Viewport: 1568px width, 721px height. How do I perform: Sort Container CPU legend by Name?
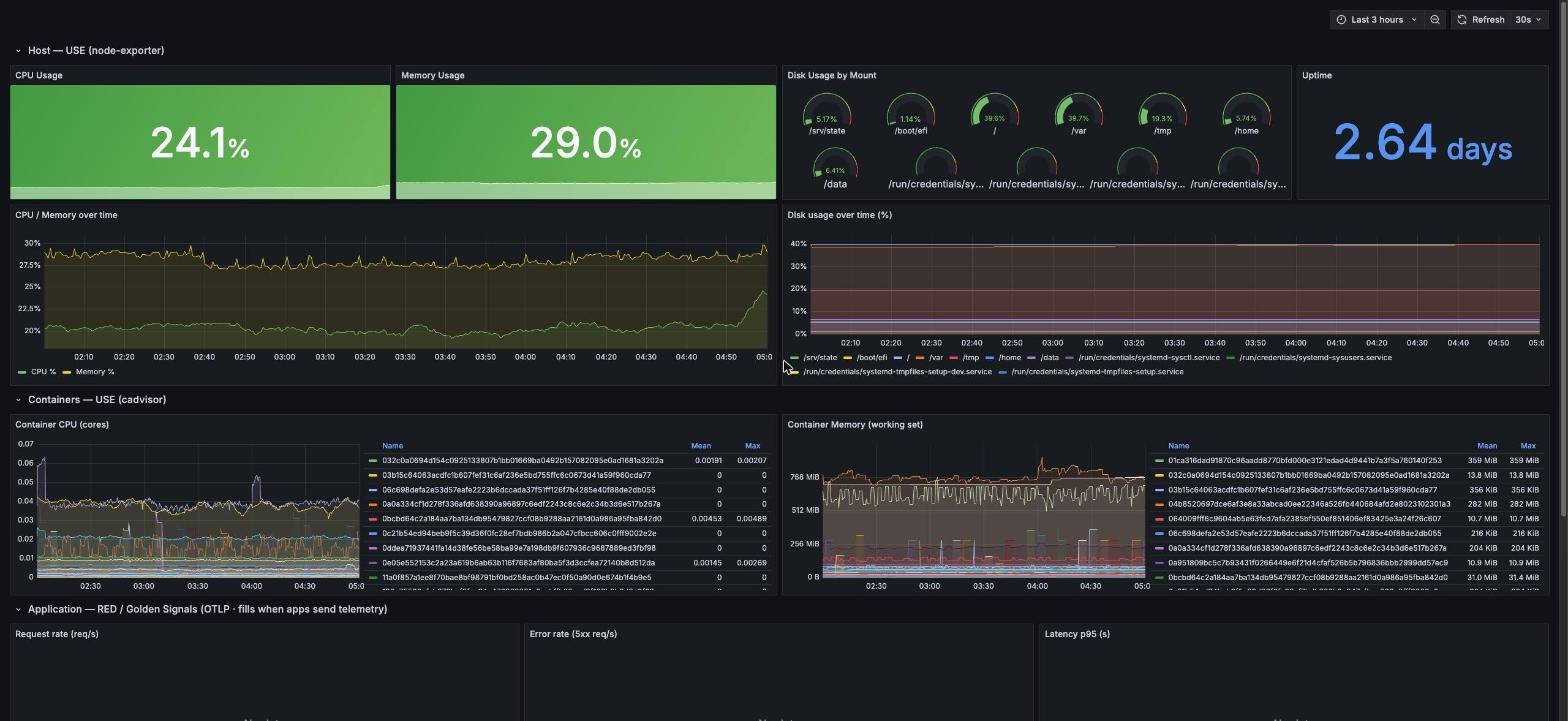coord(392,445)
